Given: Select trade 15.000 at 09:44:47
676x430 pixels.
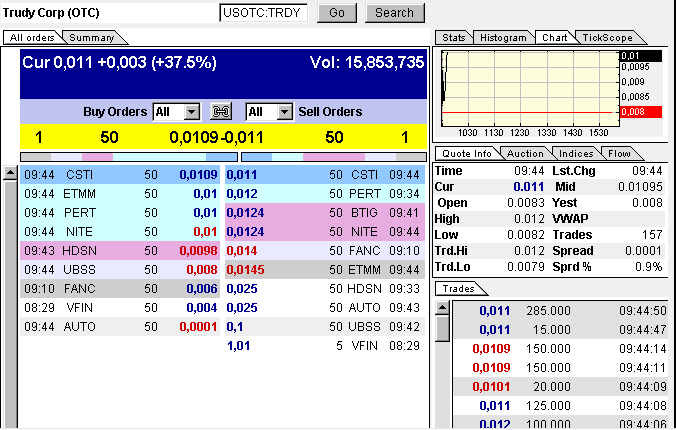Looking at the screenshot, I should (x=560, y=330).
